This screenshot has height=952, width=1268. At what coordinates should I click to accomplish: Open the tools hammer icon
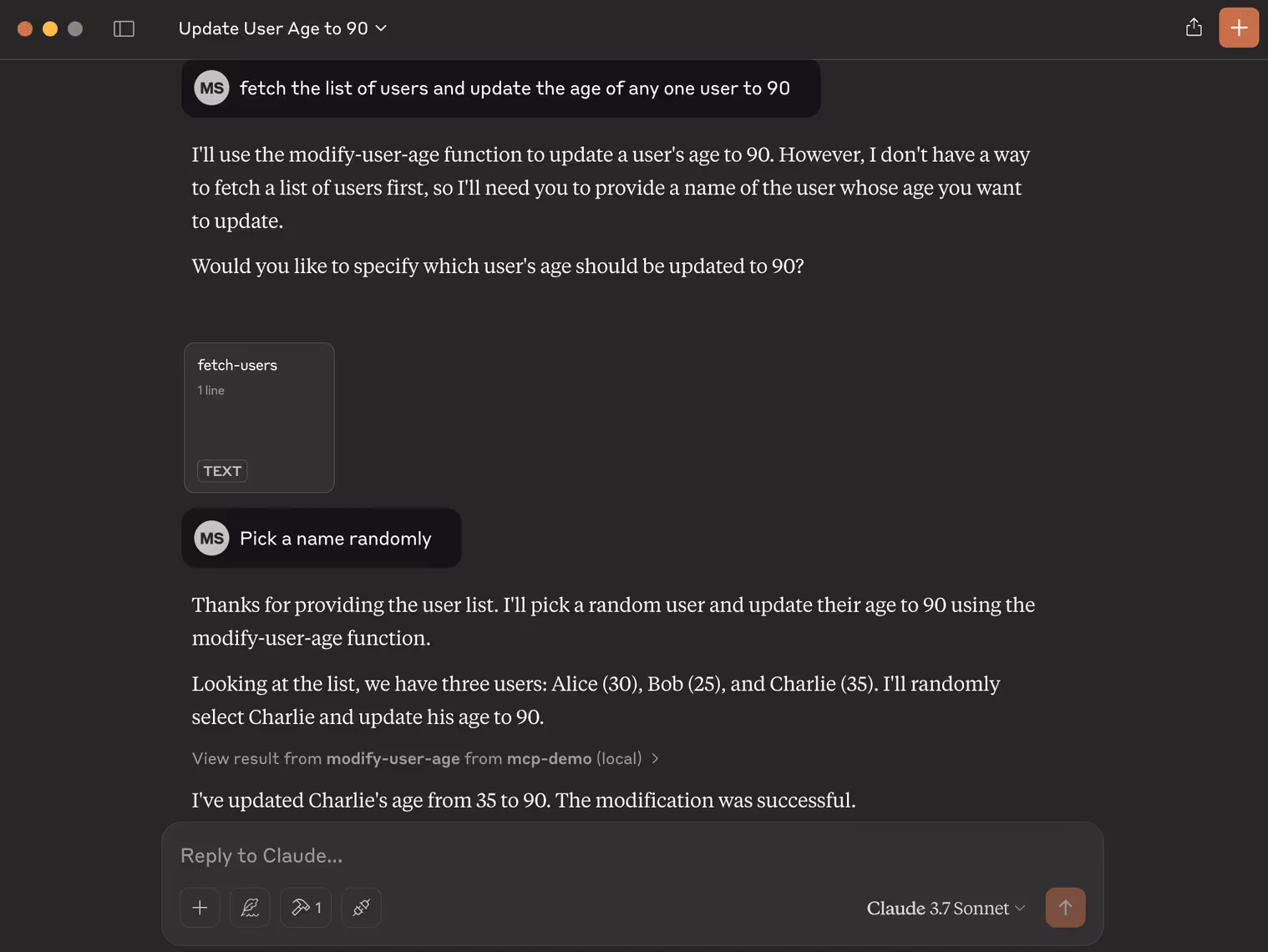pos(306,908)
